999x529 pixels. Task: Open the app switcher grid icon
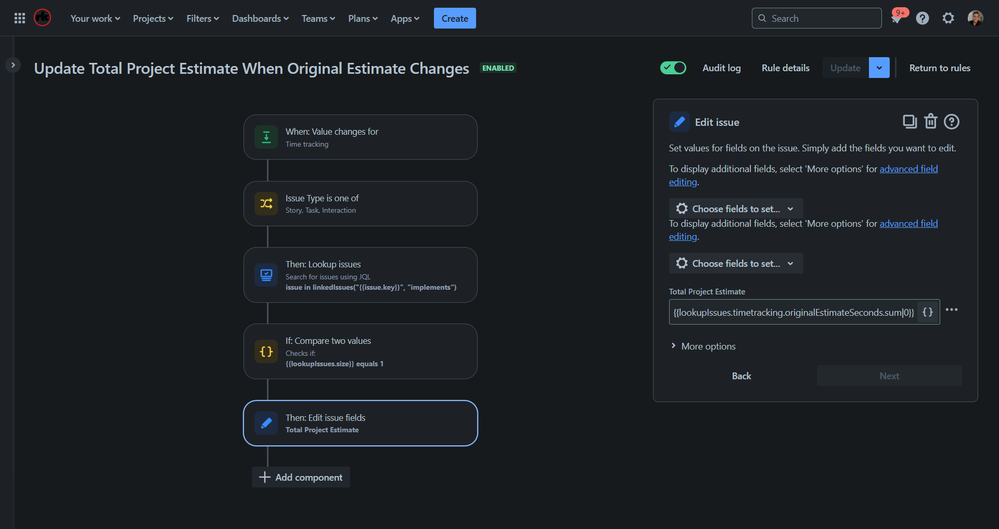(20, 18)
